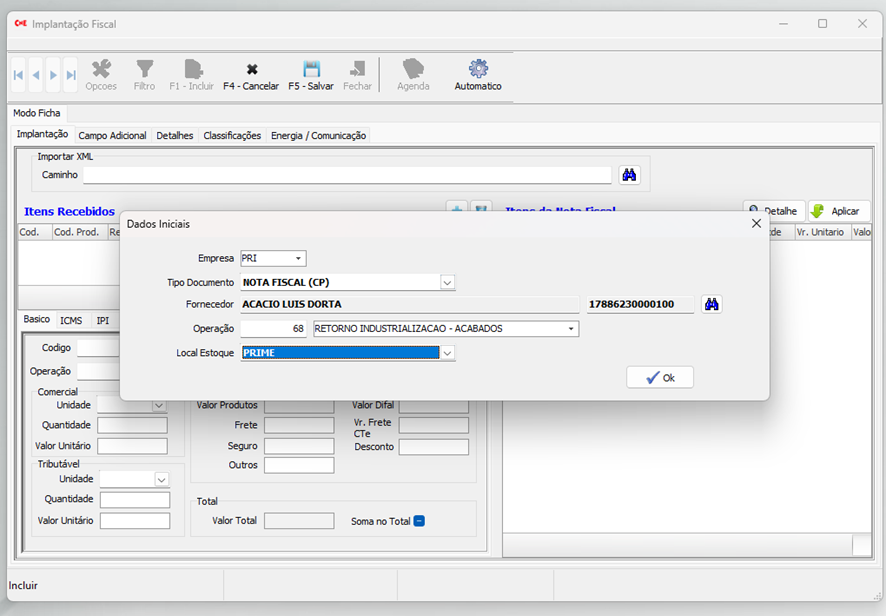Screen dimensions: 886x616
Task: Click binoculars icon next to Caminho field
Action: (x=629, y=175)
